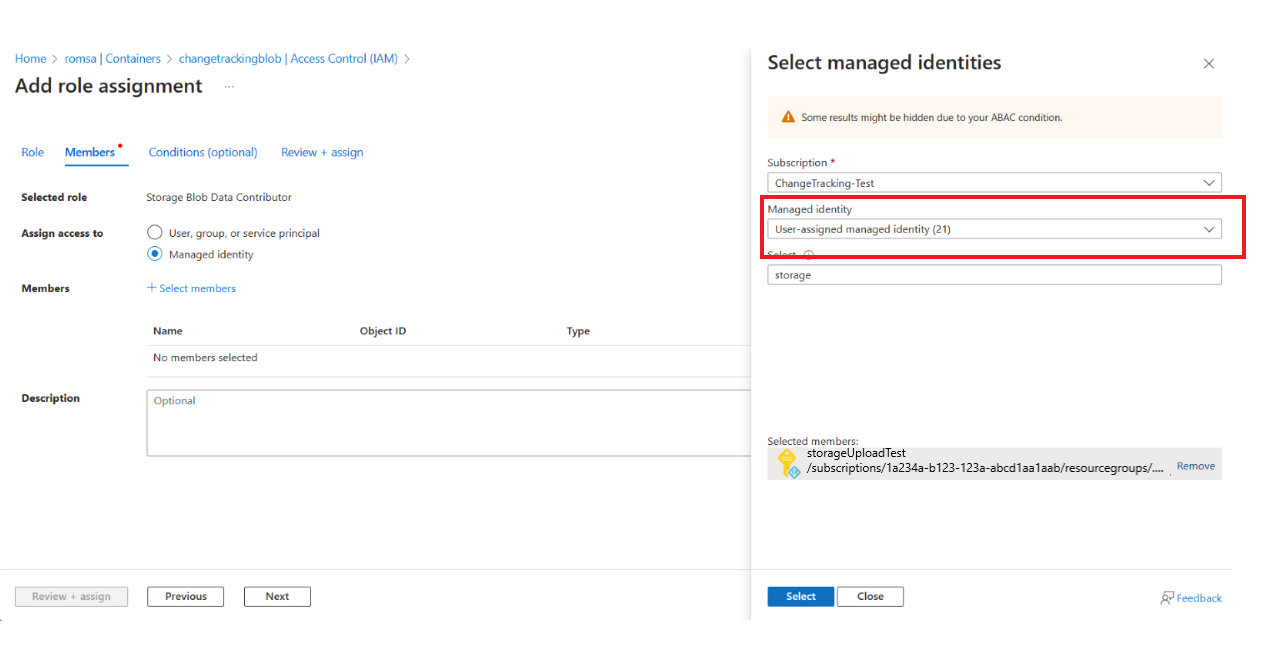The width and height of the screenshot is (1266, 659).
Task: Navigate to Home via the breadcrumb link
Action: coord(30,58)
